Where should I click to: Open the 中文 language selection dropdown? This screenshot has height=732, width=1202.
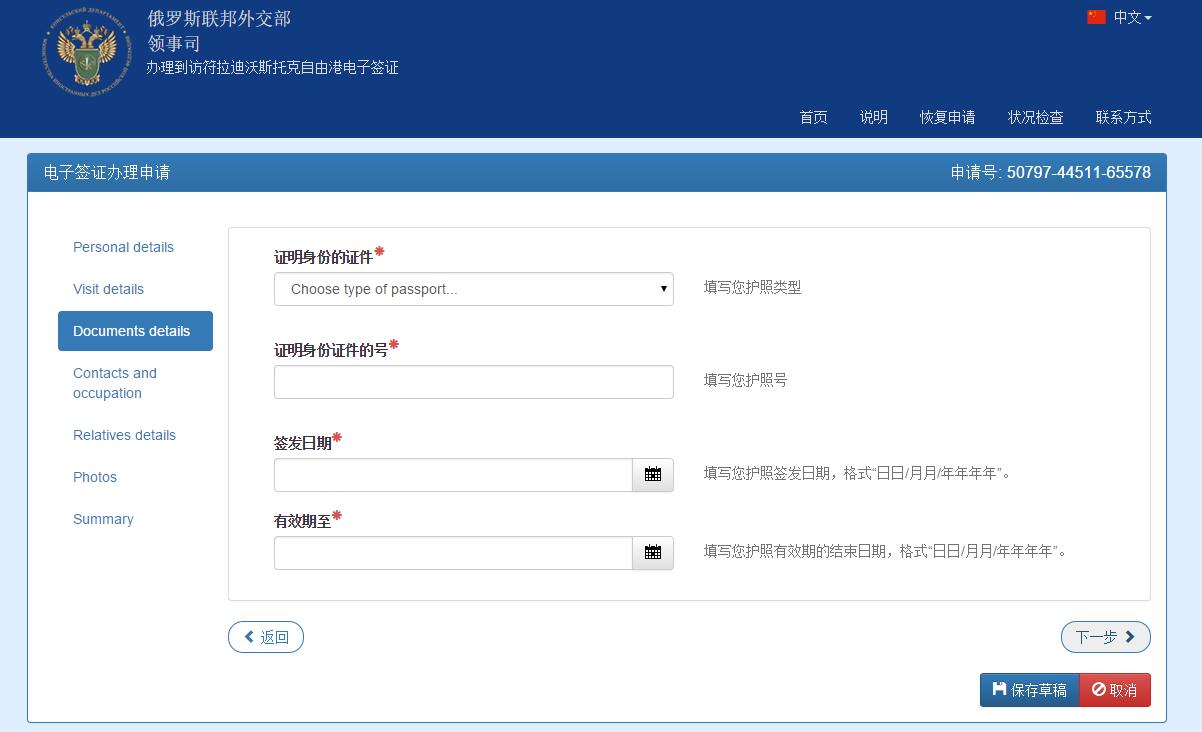coord(1127,17)
